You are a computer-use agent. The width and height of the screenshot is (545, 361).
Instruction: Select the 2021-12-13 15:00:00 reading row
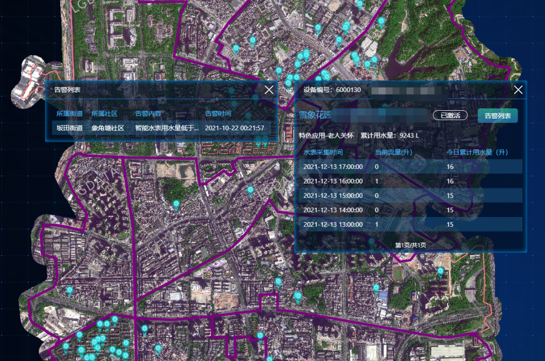[410, 196]
